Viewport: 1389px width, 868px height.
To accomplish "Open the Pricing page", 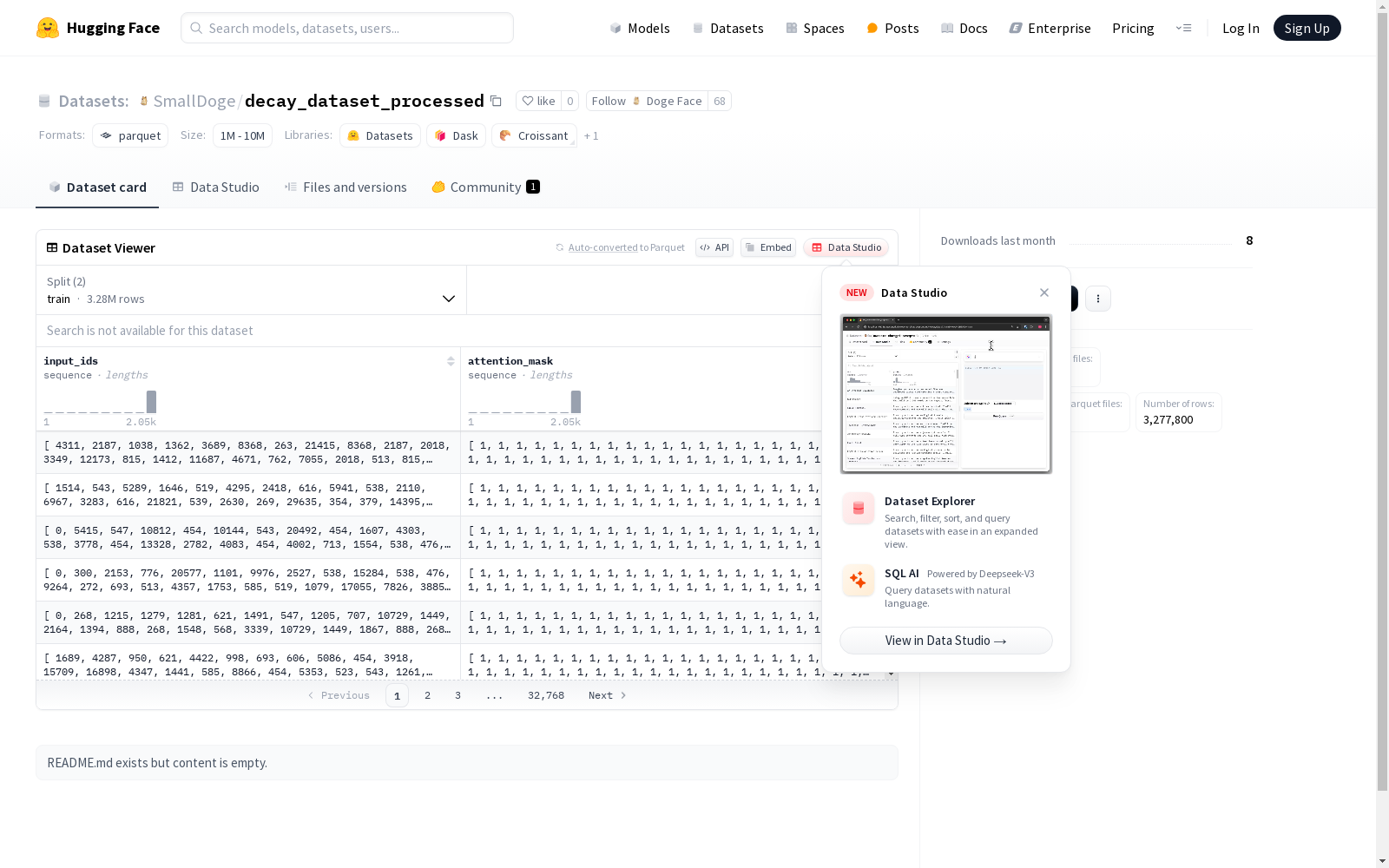I will coord(1133,28).
